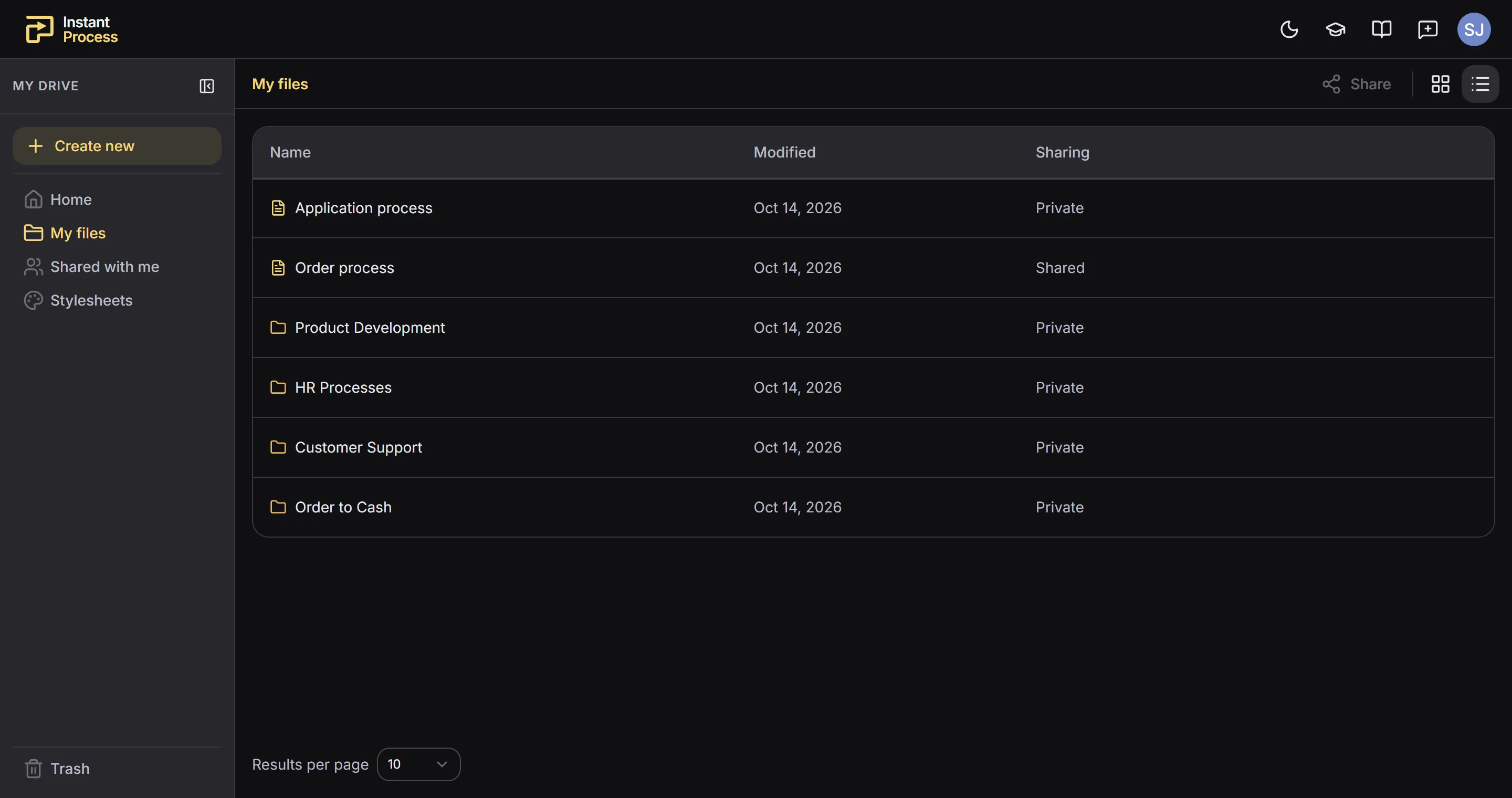
Task: Open the graduation cap tutorials icon
Action: pyautogui.click(x=1335, y=29)
